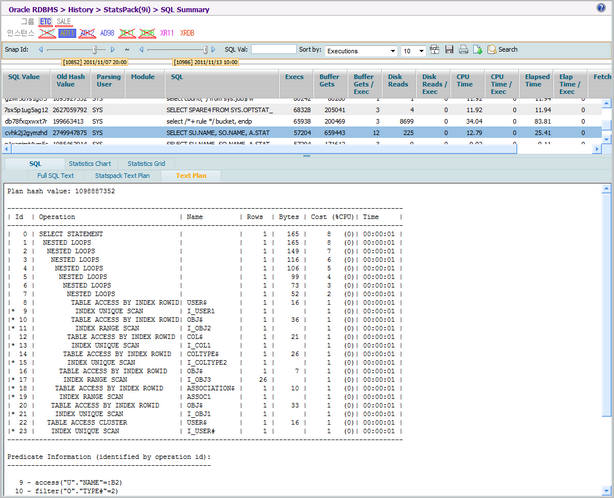This screenshot has height=498, width=614.
Task: Focus the SQL Val input field
Action: [273, 49]
